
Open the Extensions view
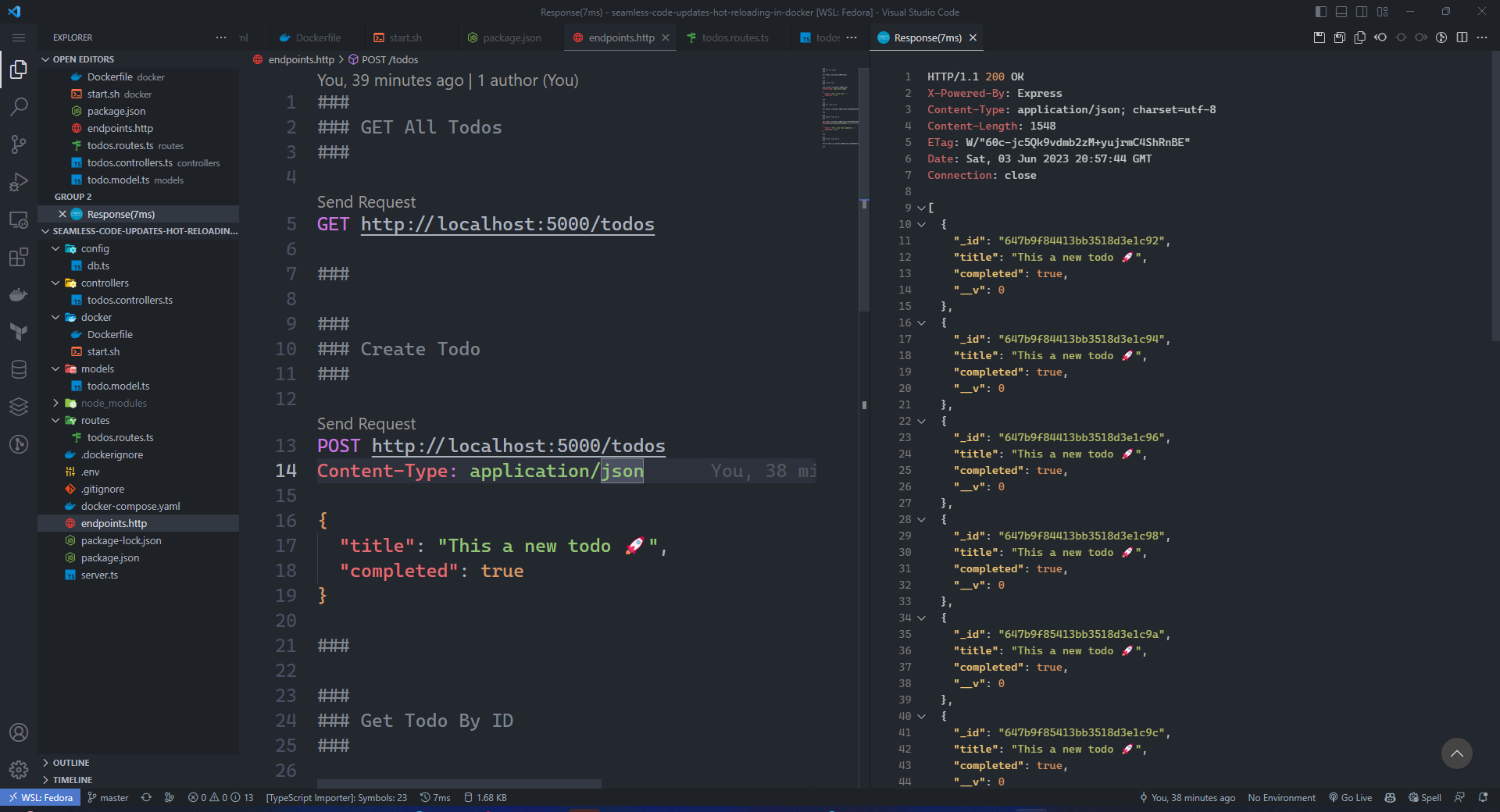19,258
